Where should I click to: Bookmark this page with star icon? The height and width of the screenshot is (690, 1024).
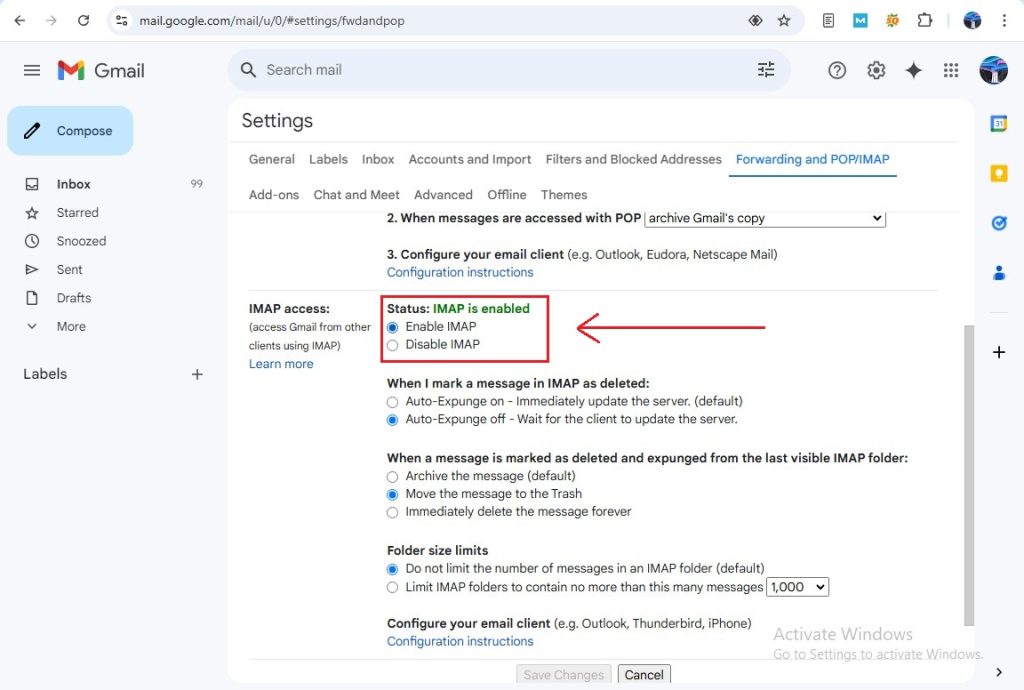[x=784, y=20]
